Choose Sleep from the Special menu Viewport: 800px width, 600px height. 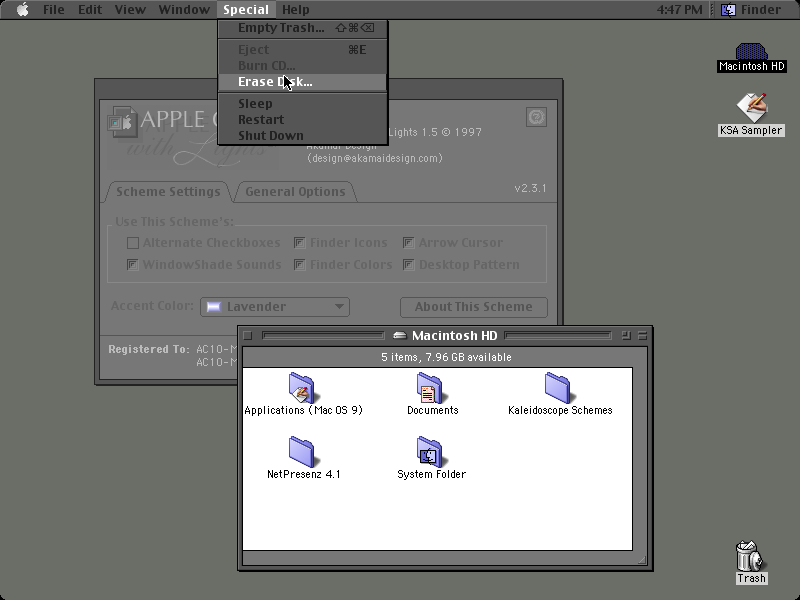[303, 104]
